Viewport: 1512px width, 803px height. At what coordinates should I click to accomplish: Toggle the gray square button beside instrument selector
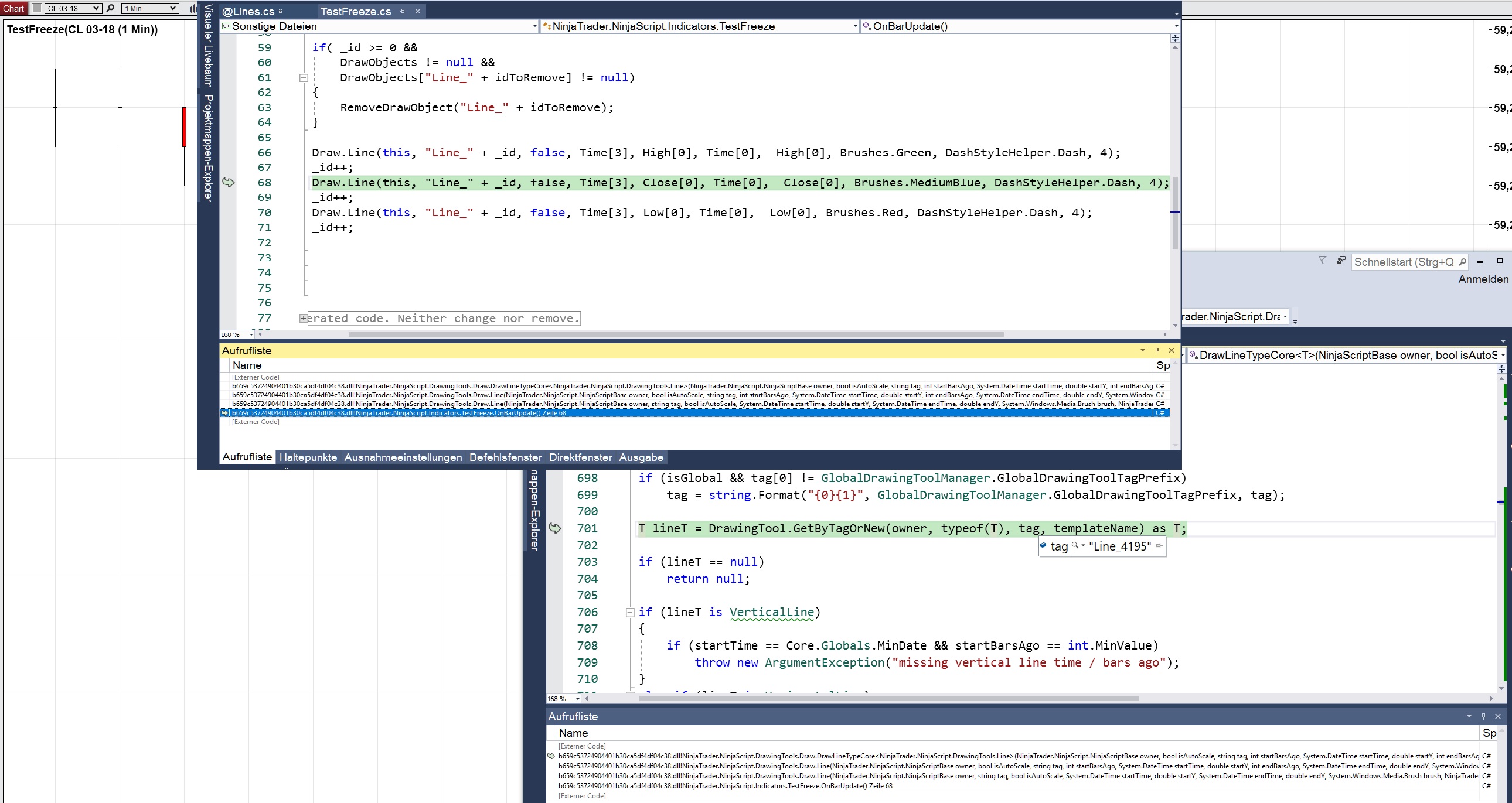pos(37,8)
